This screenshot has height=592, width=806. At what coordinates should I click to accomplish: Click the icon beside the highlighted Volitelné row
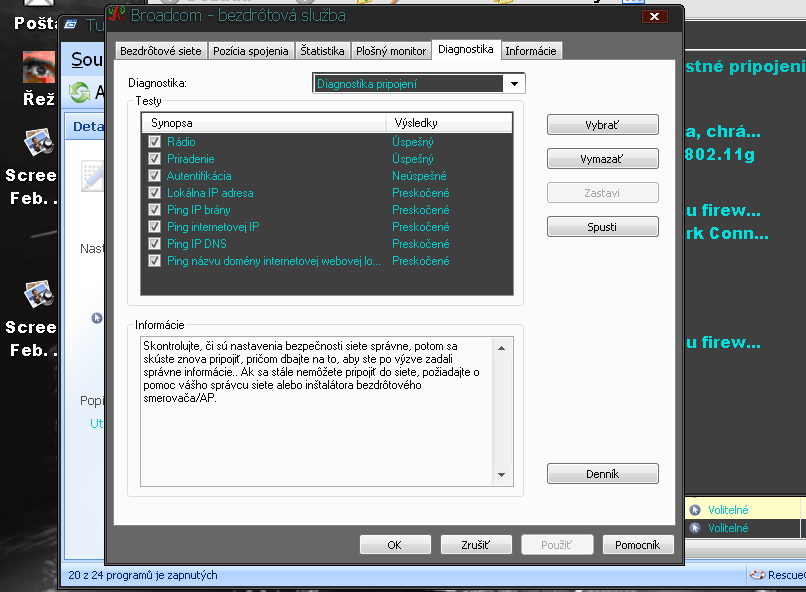pyautogui.click(x=696, y=509)
